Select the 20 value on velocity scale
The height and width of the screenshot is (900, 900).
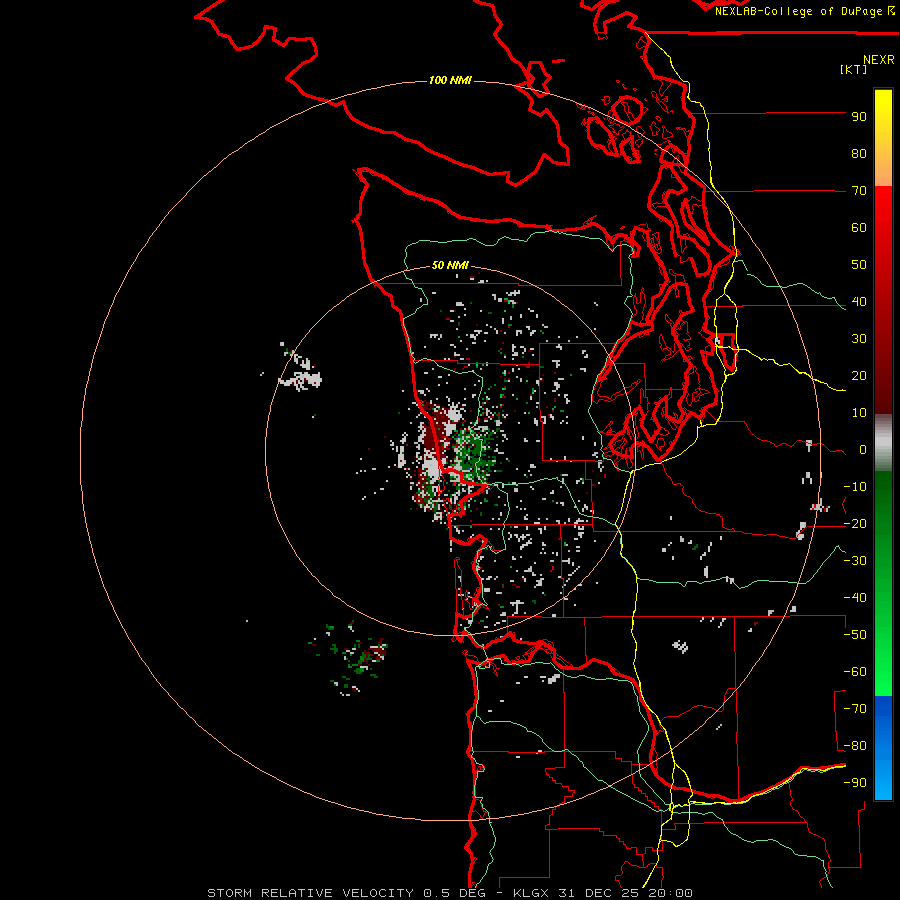pos(859,375)
